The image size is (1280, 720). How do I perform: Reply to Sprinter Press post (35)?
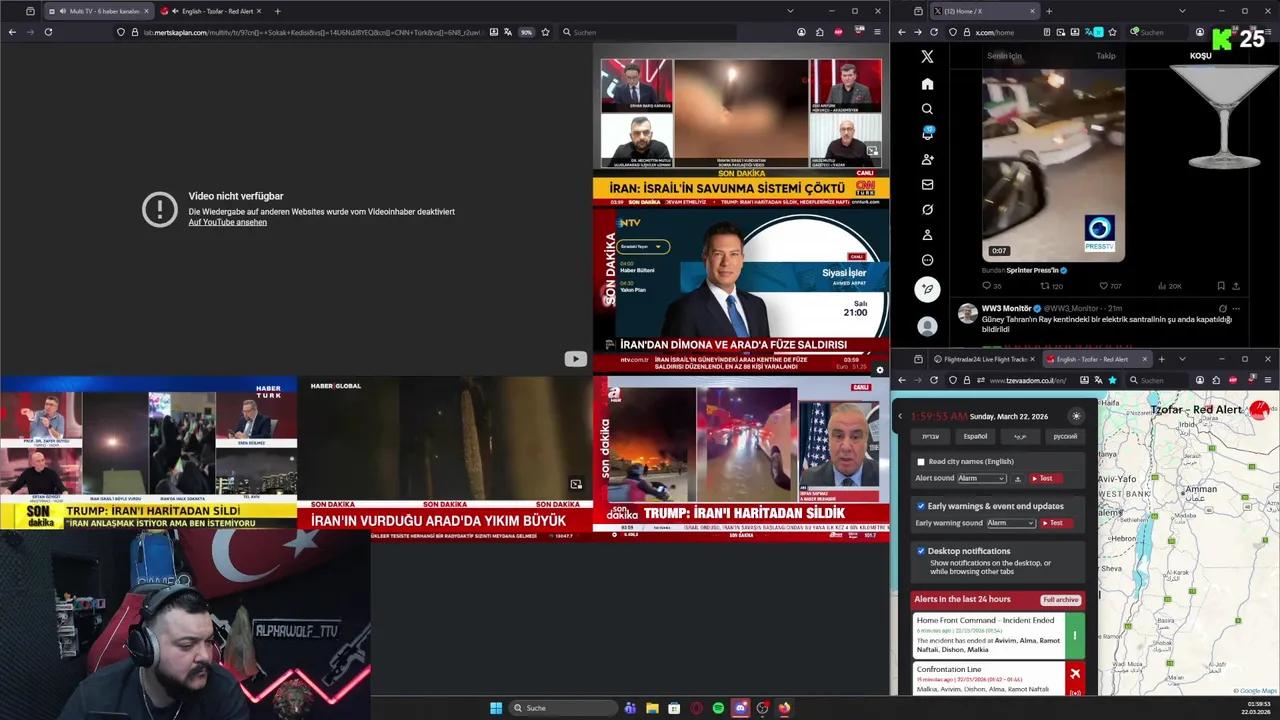990,286
